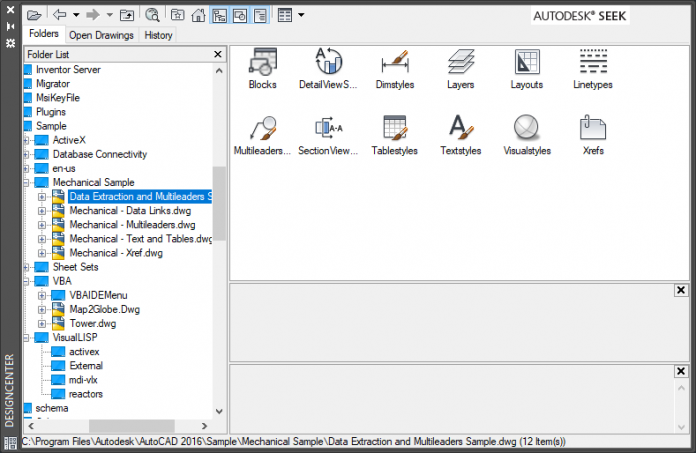Open the Dimstyles icon
This screenshot has width=696, height=453.
395,68
